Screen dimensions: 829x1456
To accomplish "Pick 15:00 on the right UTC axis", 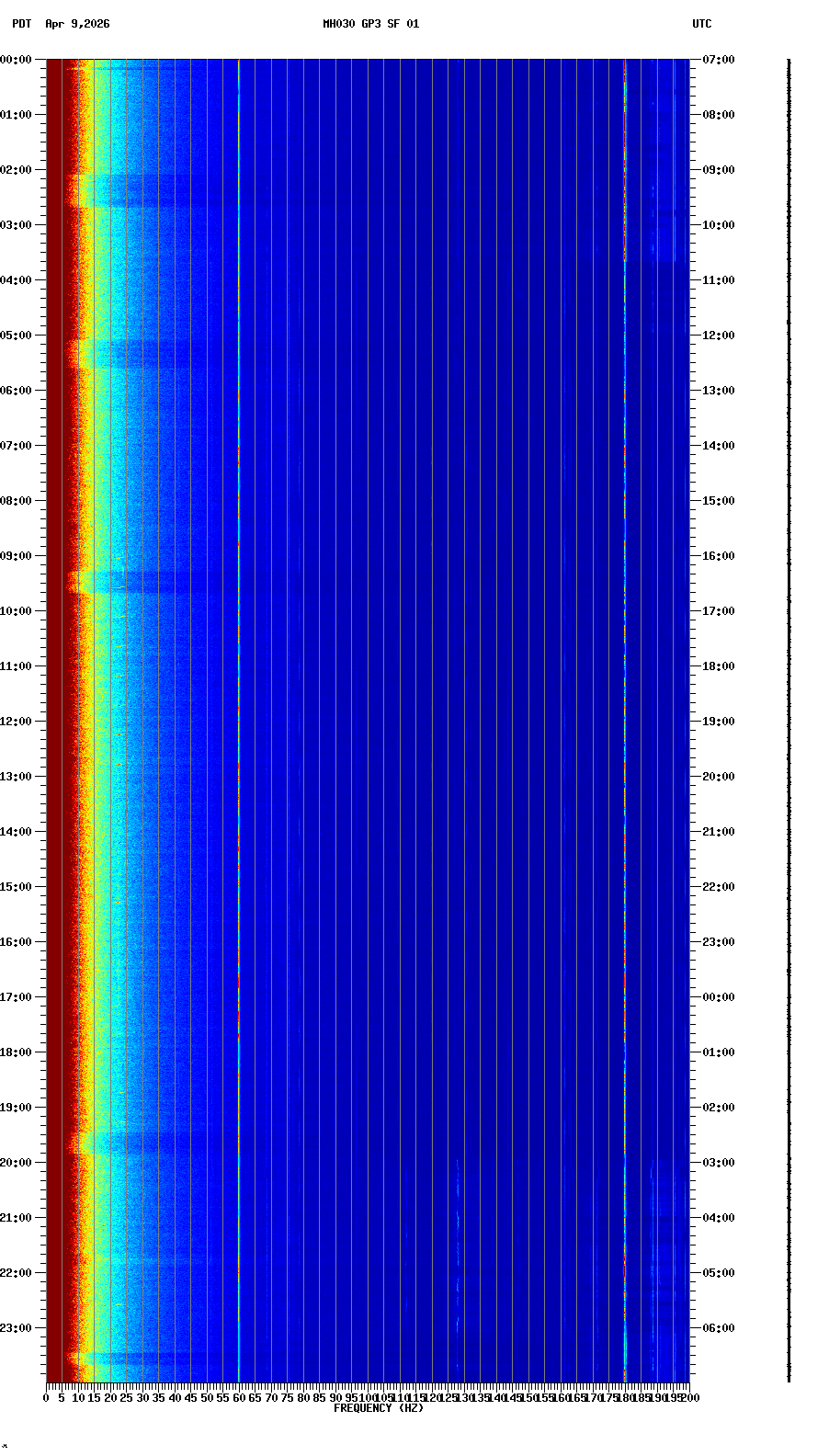I will click(x=719, y=501).
